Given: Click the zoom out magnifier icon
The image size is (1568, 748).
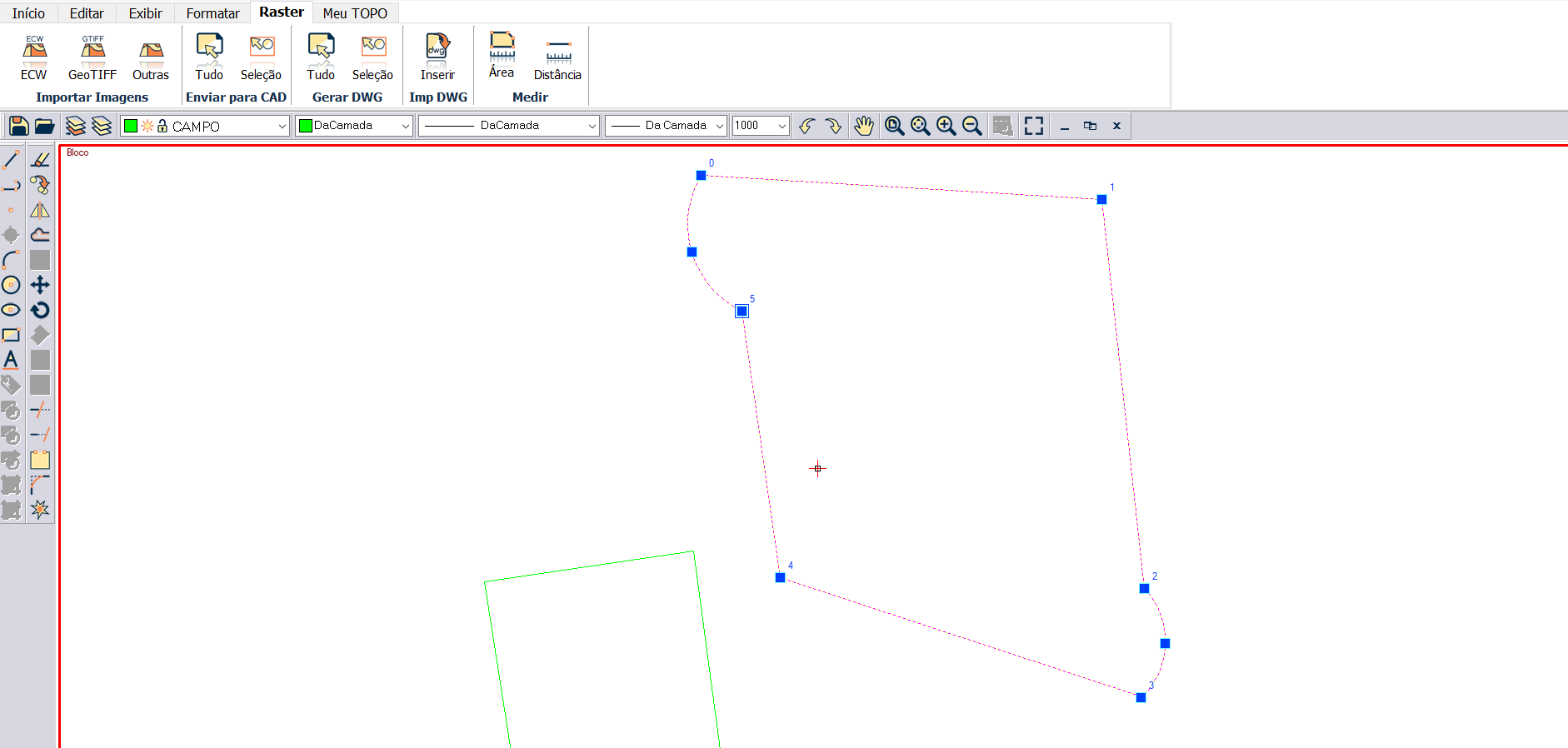Looking at the screenshot, I should (971, 126).
